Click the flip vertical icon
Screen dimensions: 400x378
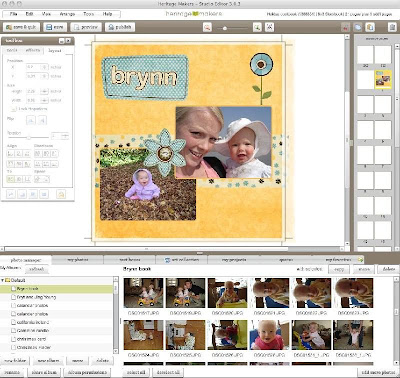coord(42,120)
